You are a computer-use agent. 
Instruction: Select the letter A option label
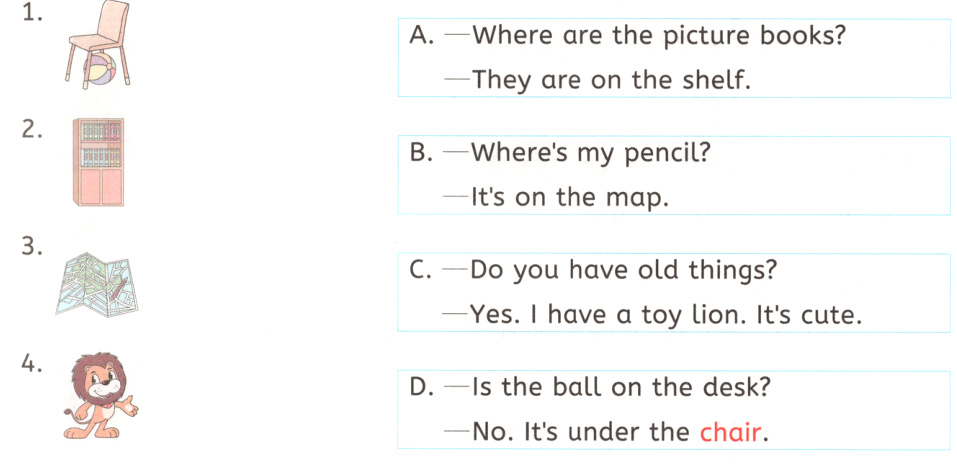coord(421,36)
